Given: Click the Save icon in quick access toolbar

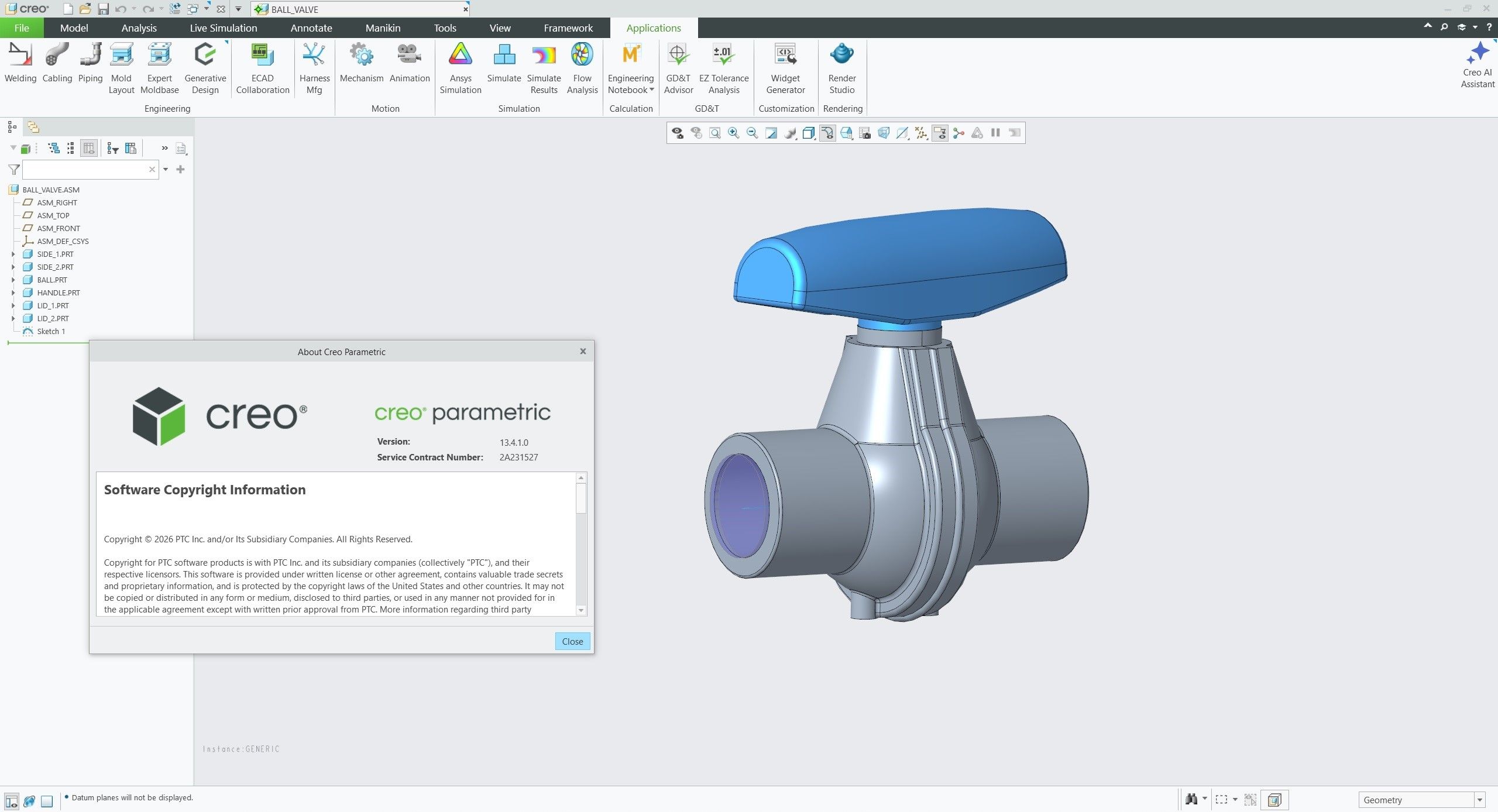Looking at the screenshot, I should pos(103,9).
